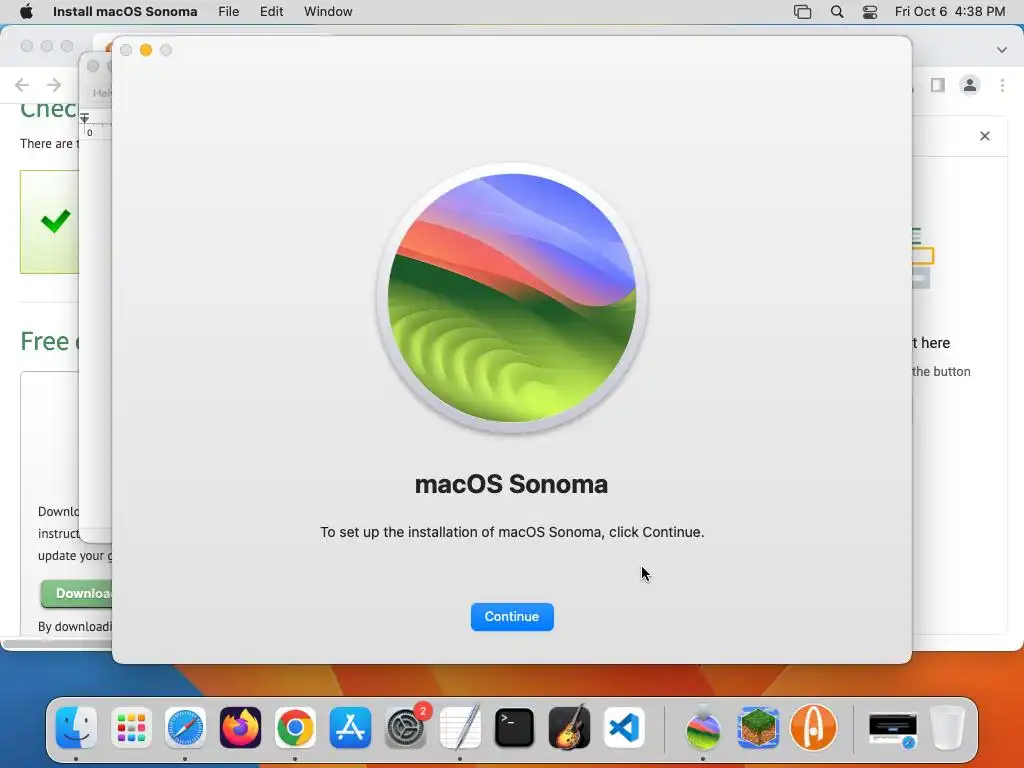Open the minimized window thumbnail in Dock
1024x768 pixels.
click(893, 729)
